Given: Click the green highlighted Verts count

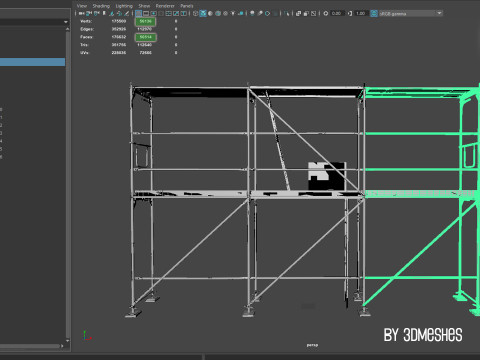Looking at the screenshot, I should tap(145, 21).
